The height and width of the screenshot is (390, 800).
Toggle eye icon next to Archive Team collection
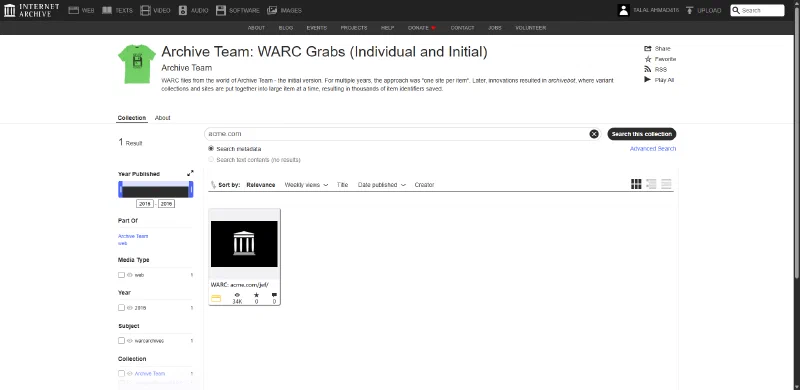point(130,374)
